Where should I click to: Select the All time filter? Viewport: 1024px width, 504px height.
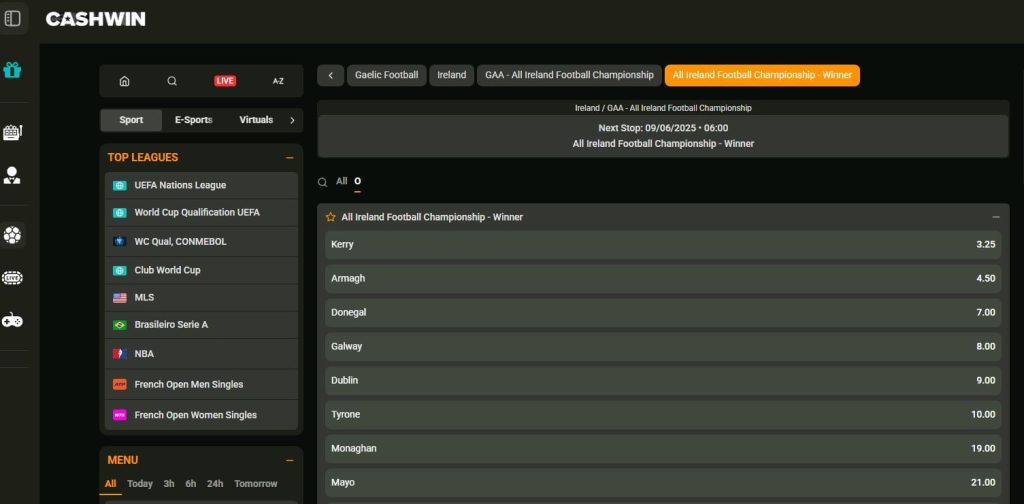110,484
